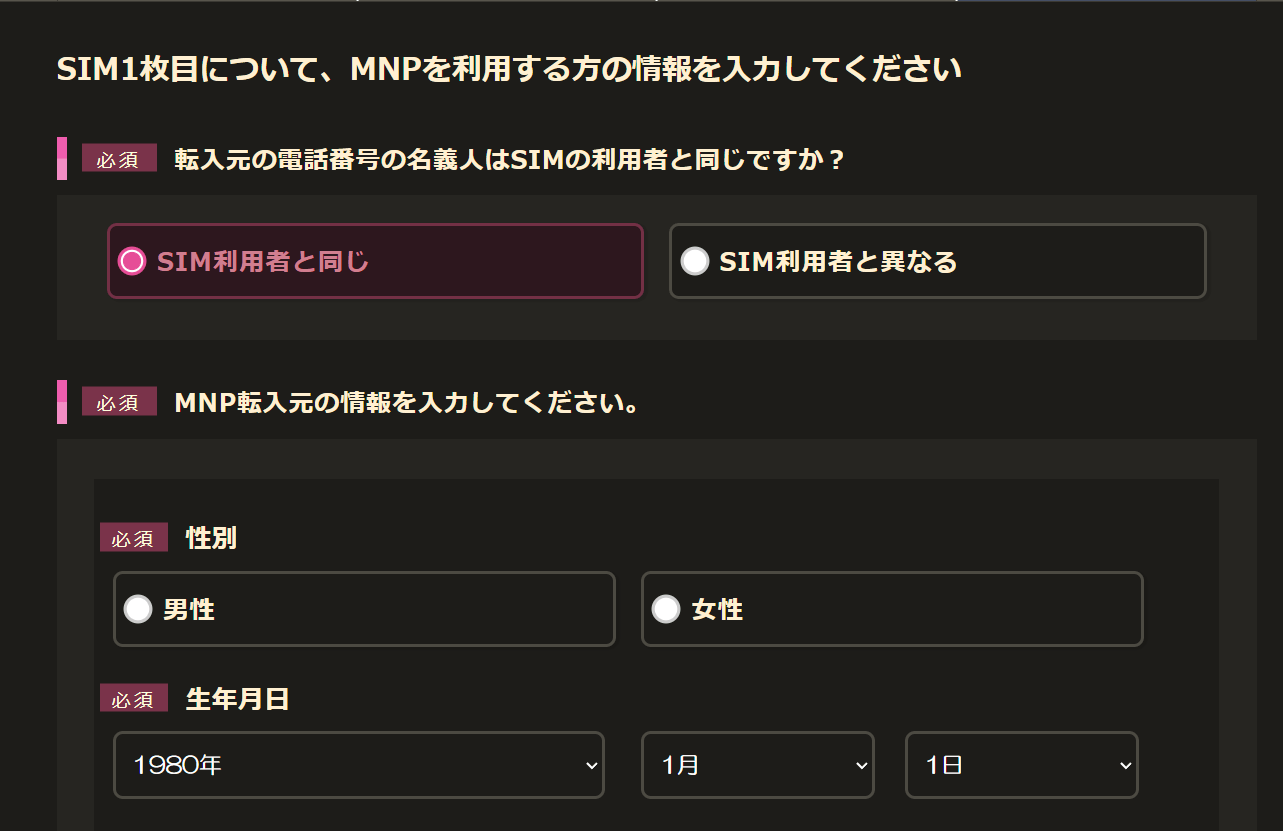Click the chevron arrow on the 1日 selector
The width and height of the screenshot is (1283, 831).
[x=1125, y=765]
